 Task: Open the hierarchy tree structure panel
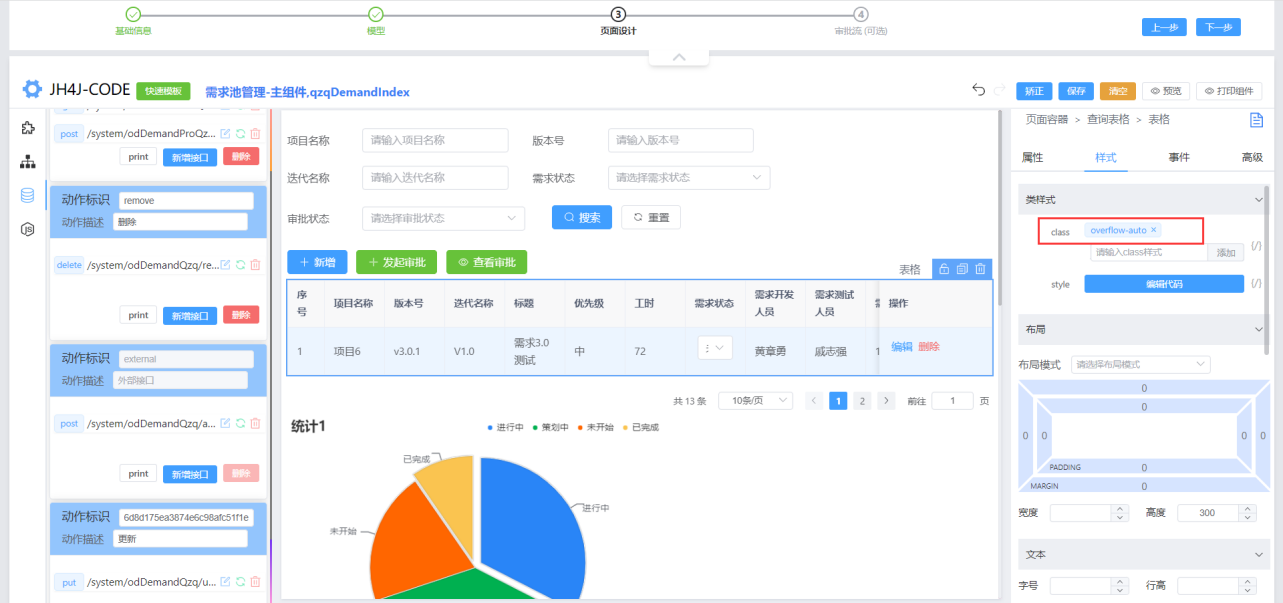28,162
